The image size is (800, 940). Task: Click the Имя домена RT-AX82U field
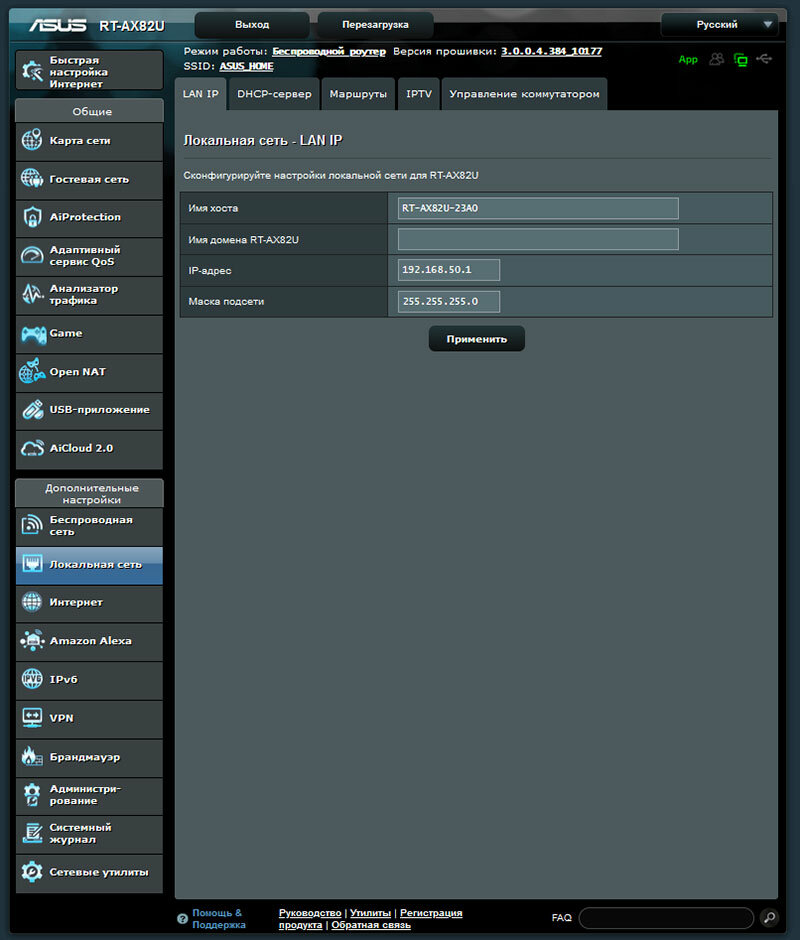(x=538, y=239)
